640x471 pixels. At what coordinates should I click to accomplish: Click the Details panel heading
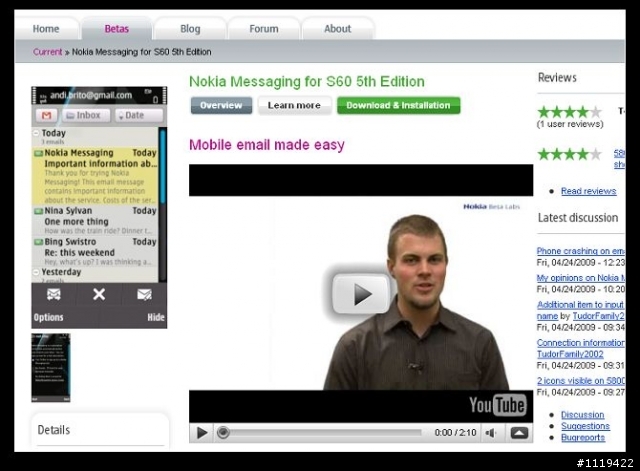pyautogui.click(x=54, y=430)
